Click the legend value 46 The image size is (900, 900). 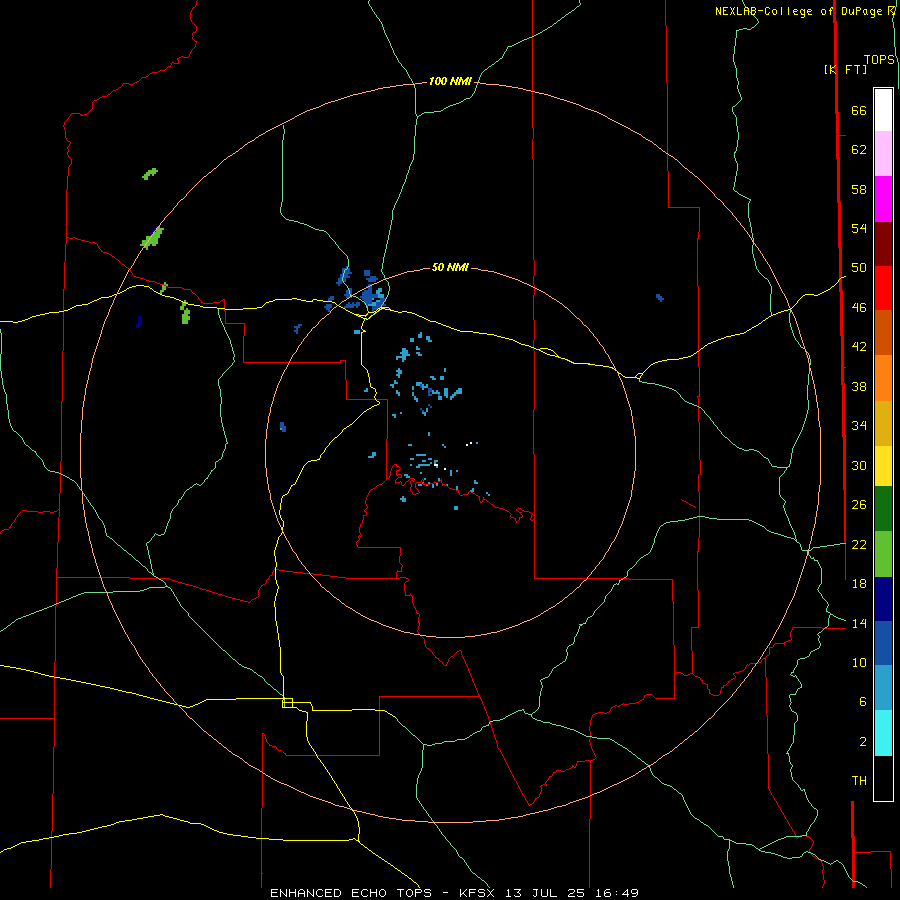(x=859, y=308)
